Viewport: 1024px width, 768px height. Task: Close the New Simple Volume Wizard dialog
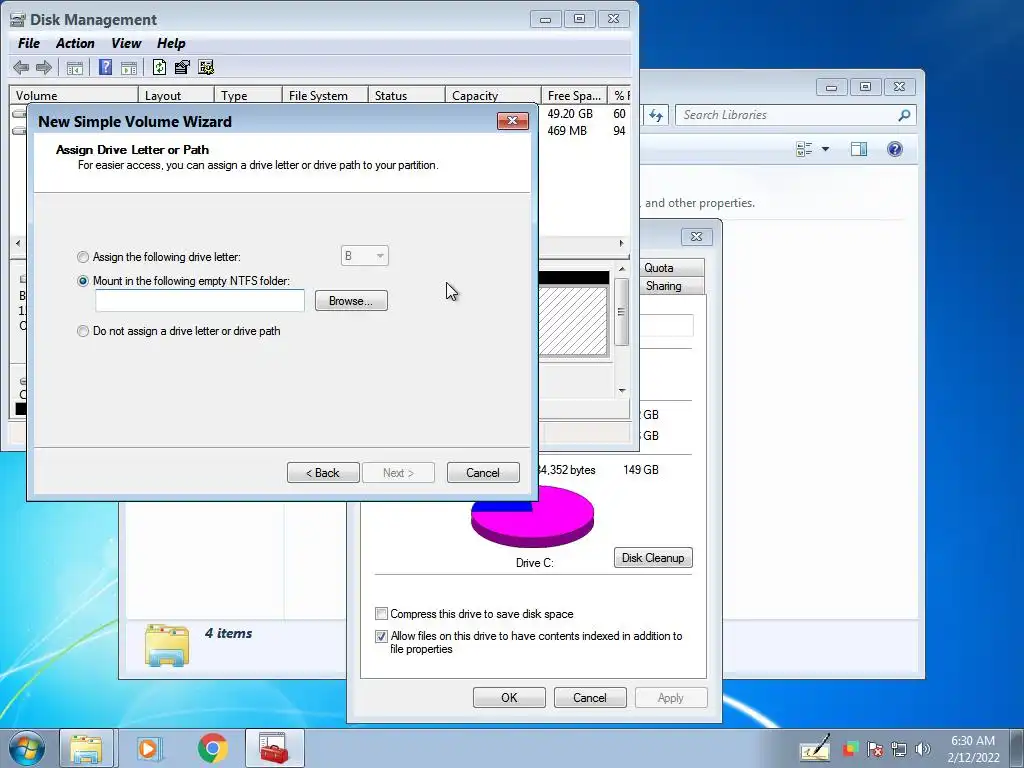click(x=513, y=121)
